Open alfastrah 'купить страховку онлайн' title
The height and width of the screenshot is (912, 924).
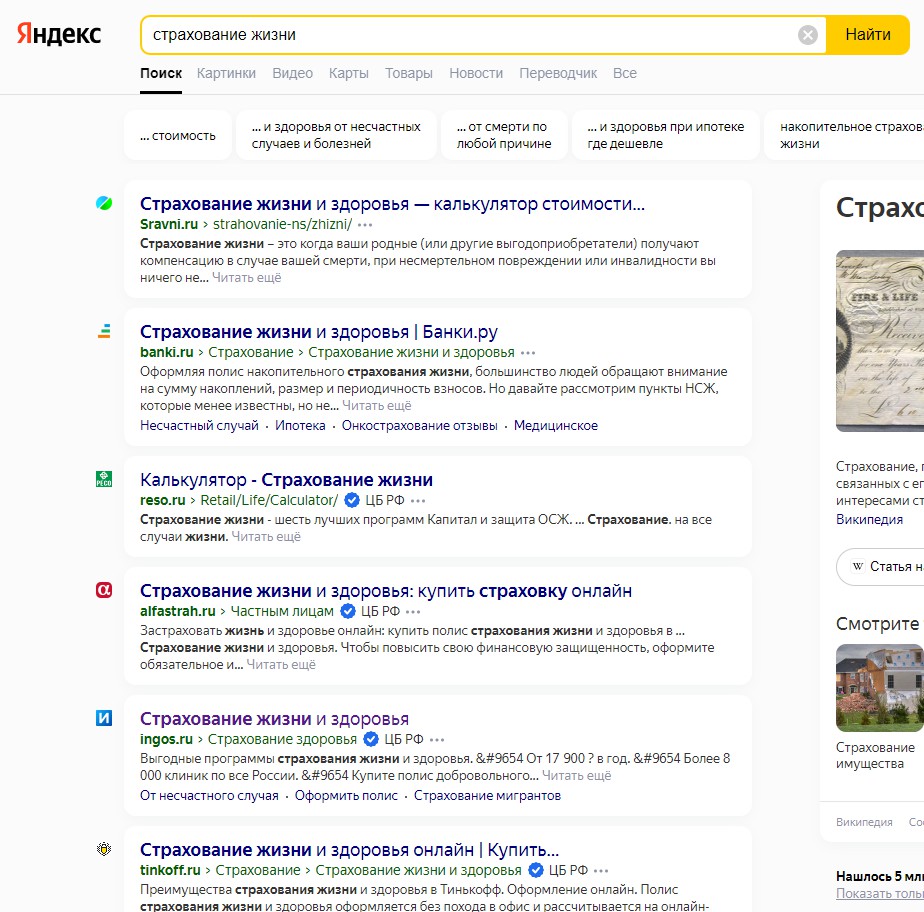[386, 590]
